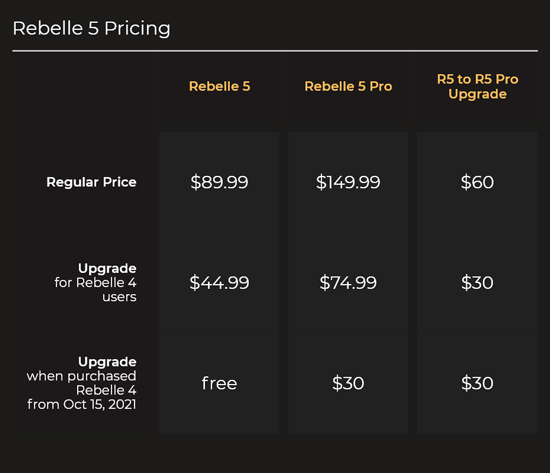Image resolution: width=550 pixels, height=473 pixels.
Task: Select the $74.99 Pro upgrade price
Action: 348,282
